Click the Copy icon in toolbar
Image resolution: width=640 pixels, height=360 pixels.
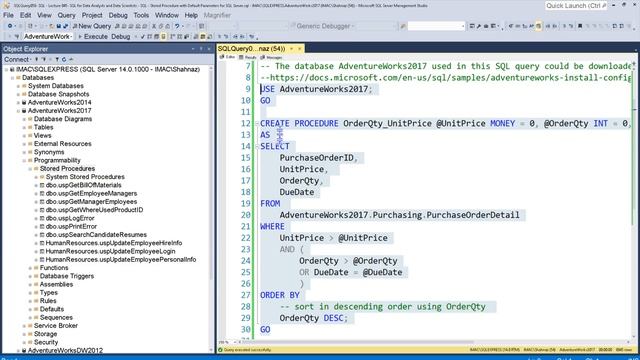click(161, 26)
